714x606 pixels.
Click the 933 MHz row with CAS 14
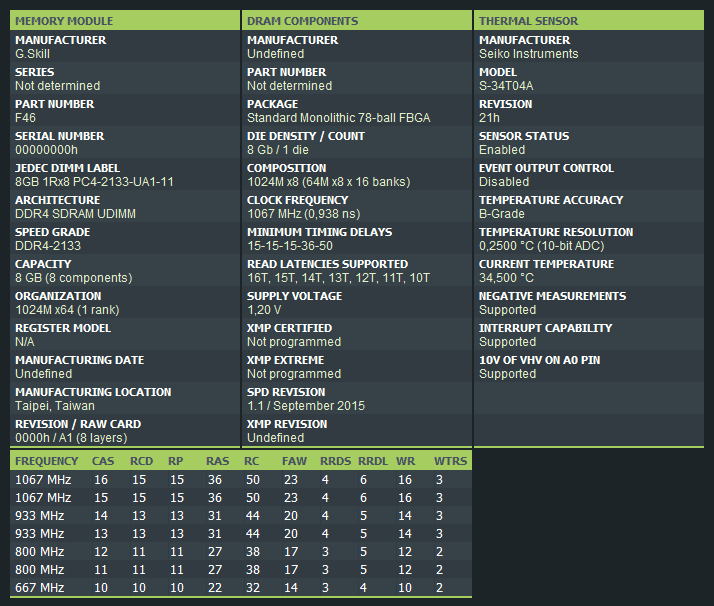[241, 515]
